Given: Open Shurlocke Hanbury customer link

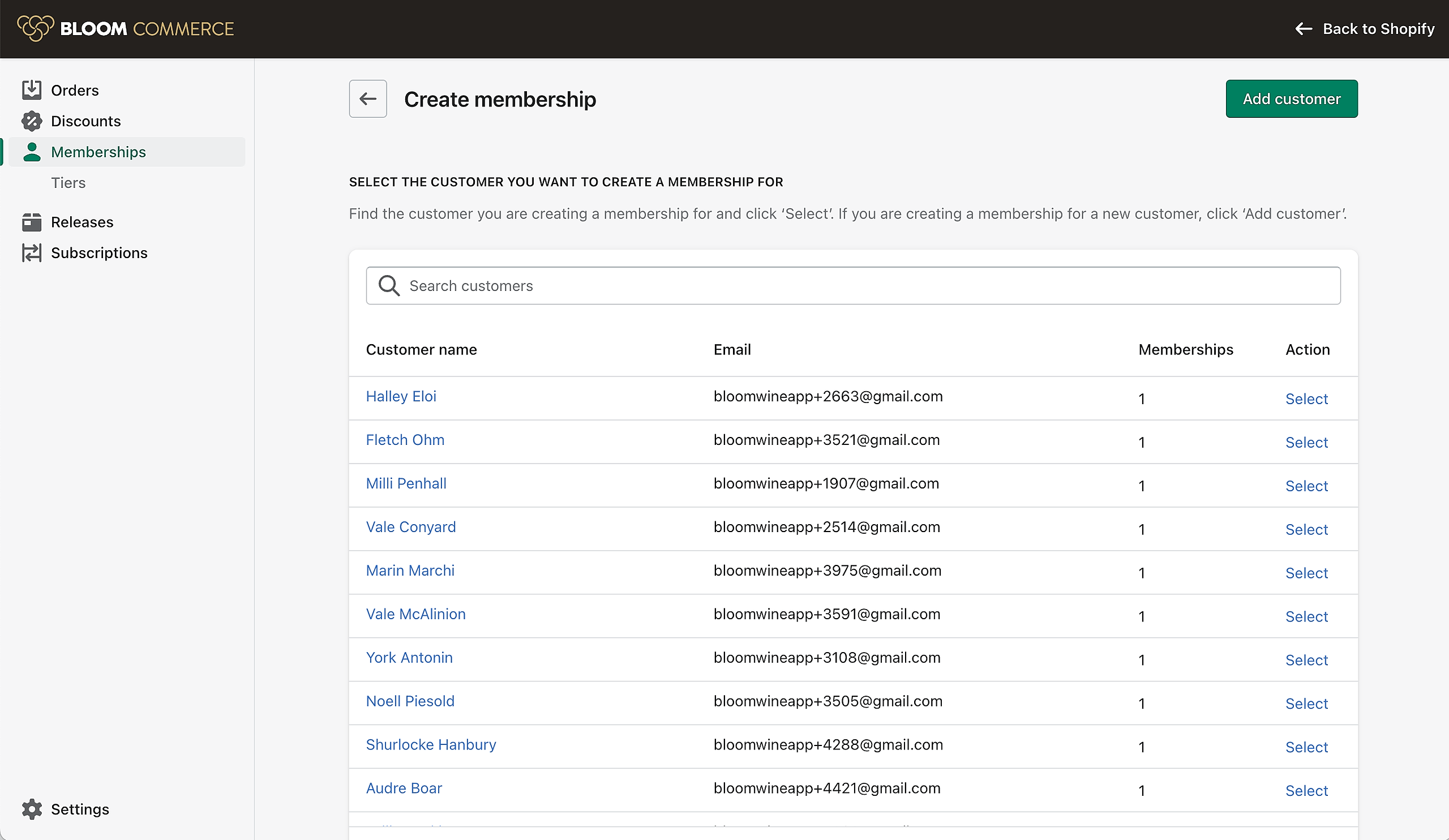Looking at the screenshot, I should 431,744.
